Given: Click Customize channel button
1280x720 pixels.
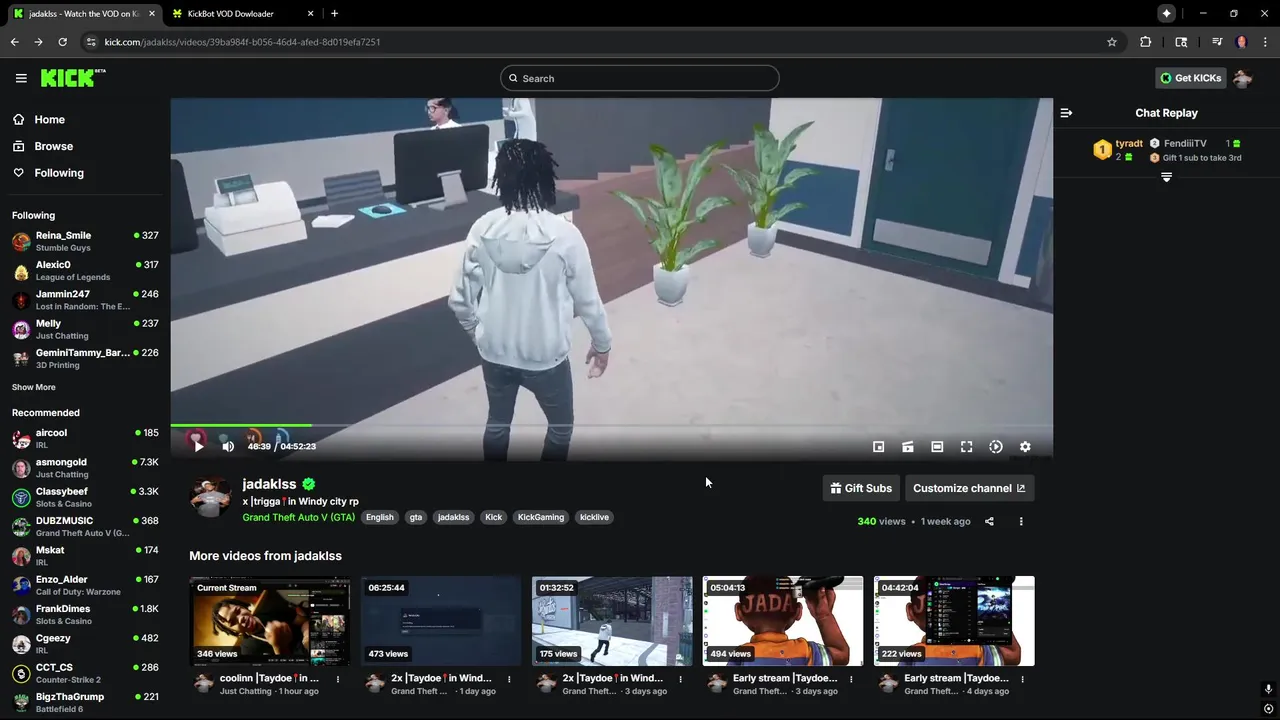Looking at the screenshot, I should 969,488.
